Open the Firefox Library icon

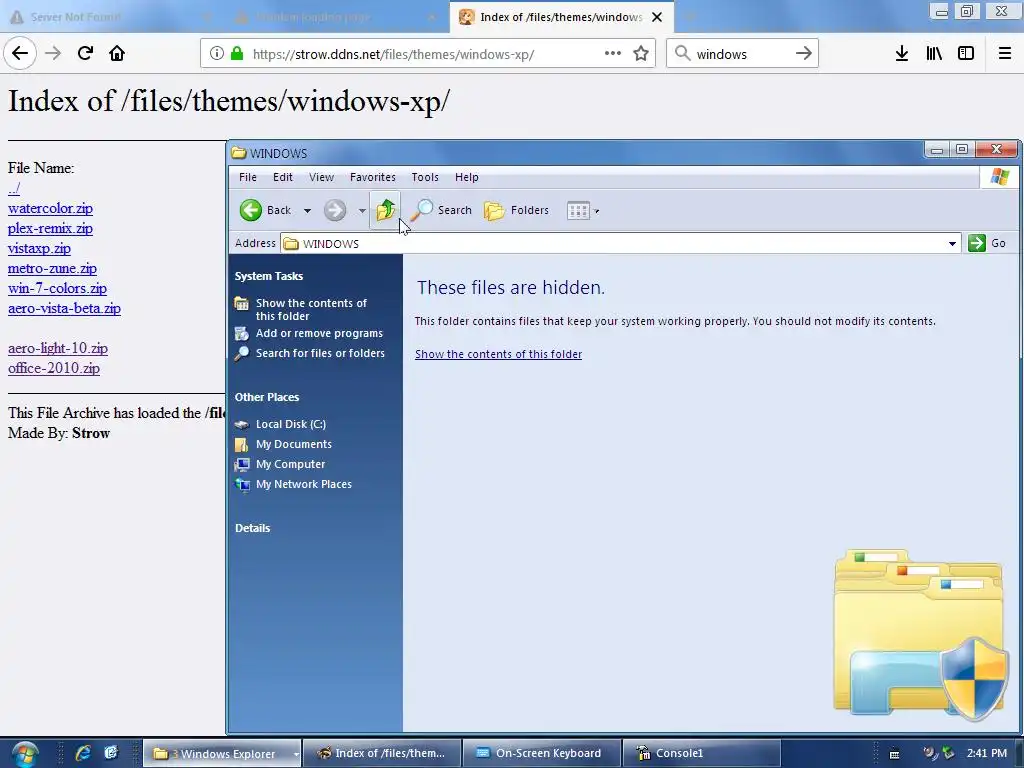pyautogui.click(x=934, y=54)
